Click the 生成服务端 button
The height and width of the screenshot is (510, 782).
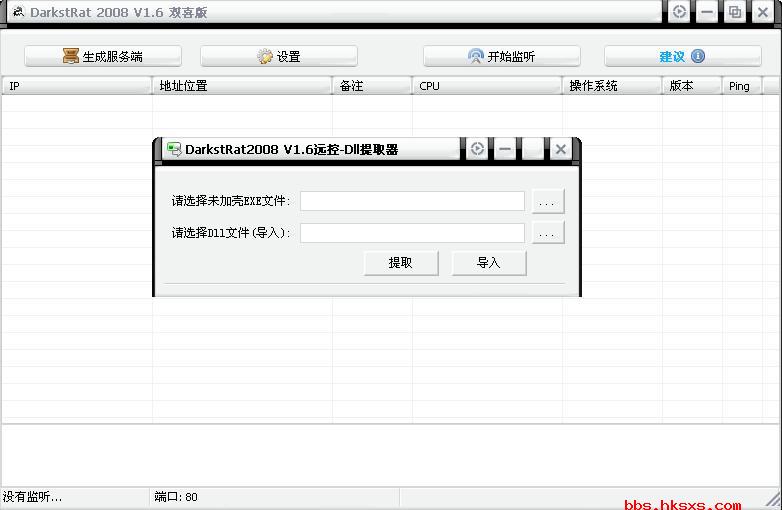click(x=103, y=56)
